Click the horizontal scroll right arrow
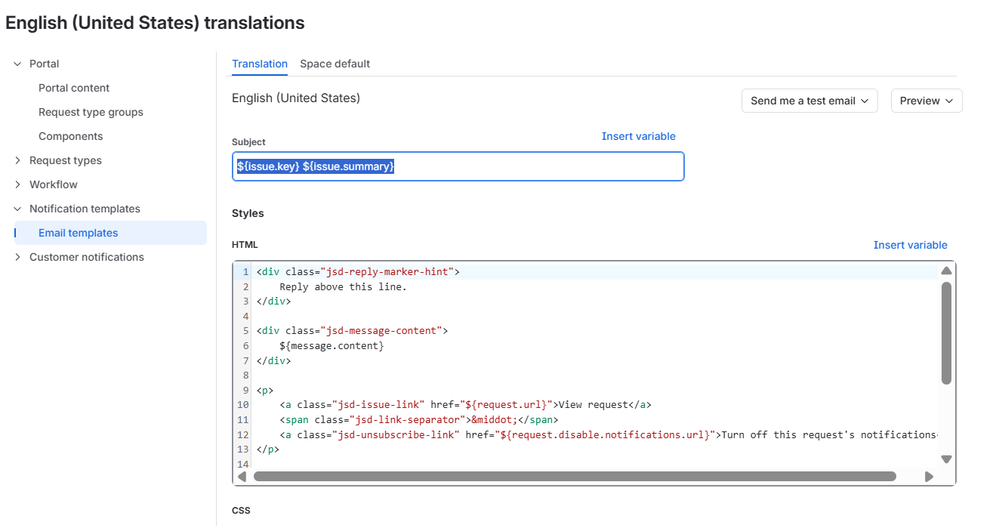The width and height of the screenshot is (999, 526). [929, 476]
